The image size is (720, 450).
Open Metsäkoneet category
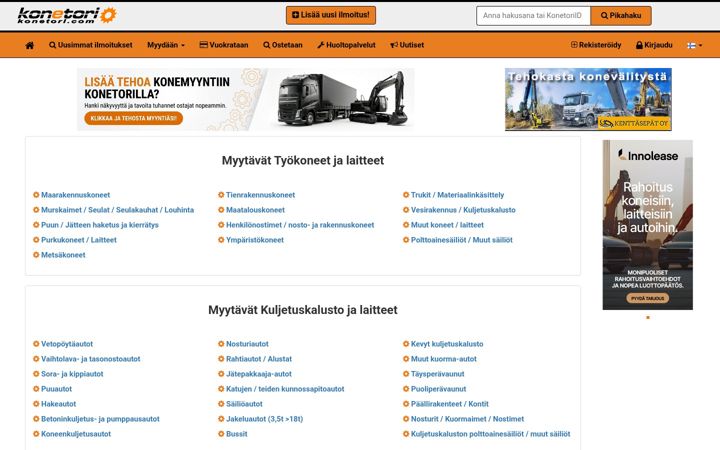coord(63,255)
